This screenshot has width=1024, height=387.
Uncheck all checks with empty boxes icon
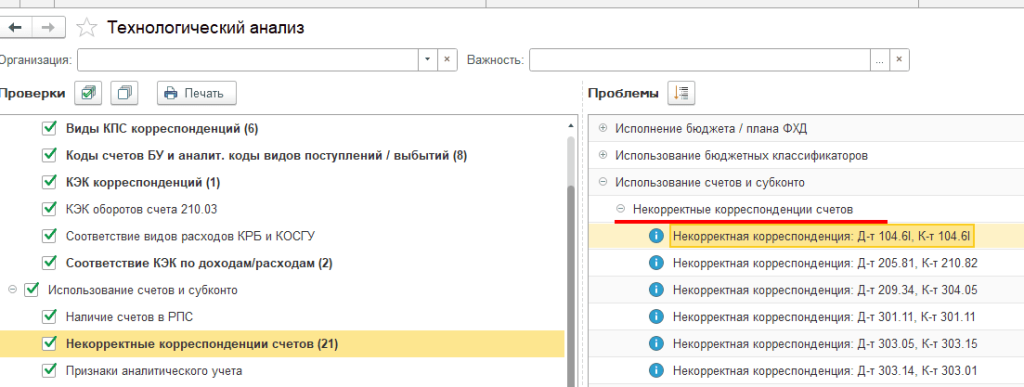point(124,93)
